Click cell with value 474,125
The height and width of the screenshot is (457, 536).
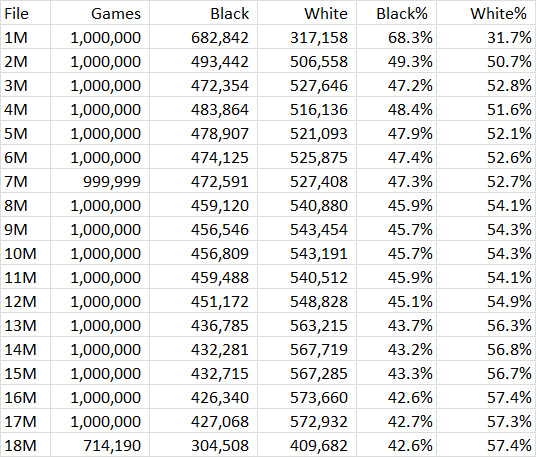pos(203,157)
